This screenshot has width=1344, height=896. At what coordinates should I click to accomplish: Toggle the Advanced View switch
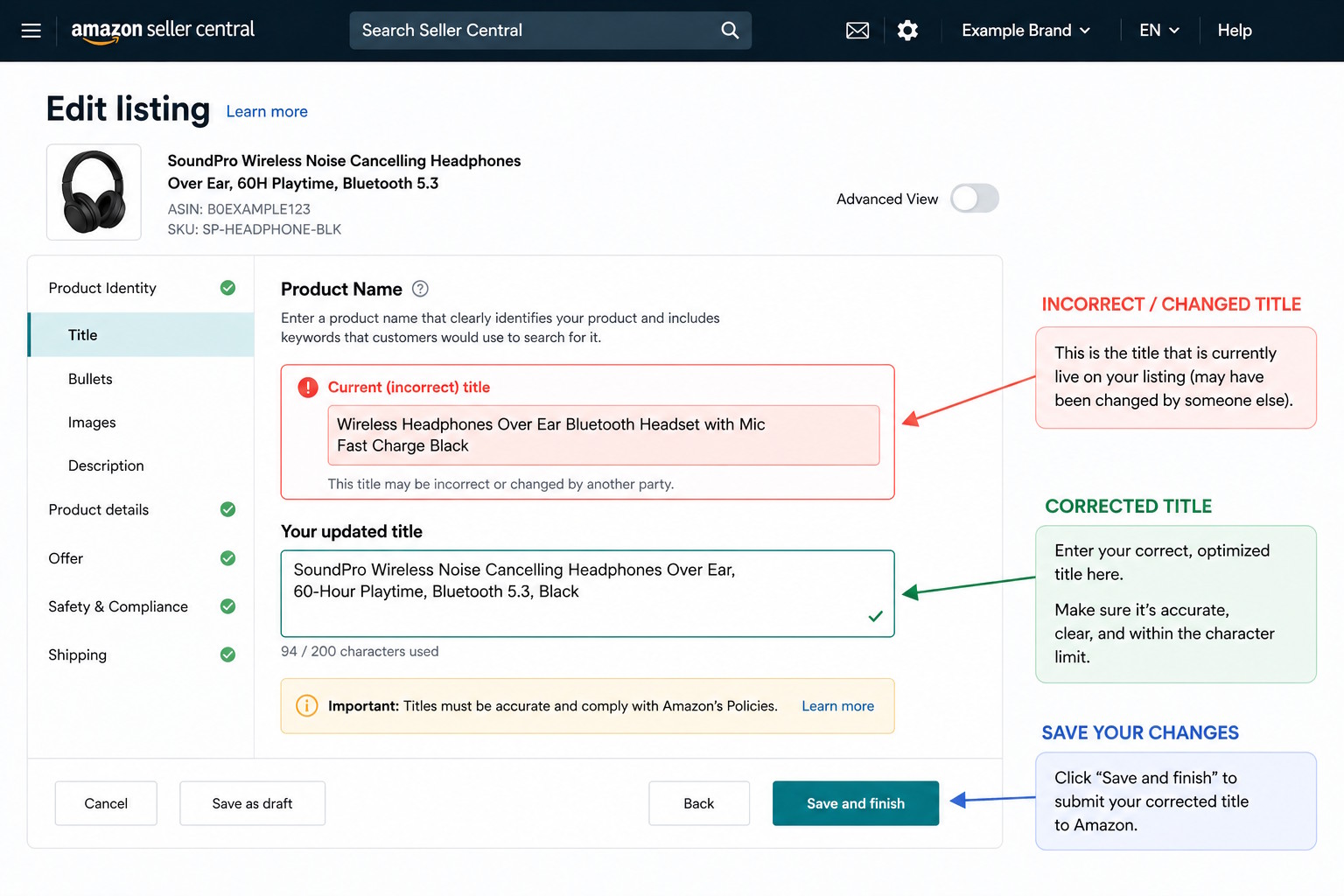tap(974, 199)
